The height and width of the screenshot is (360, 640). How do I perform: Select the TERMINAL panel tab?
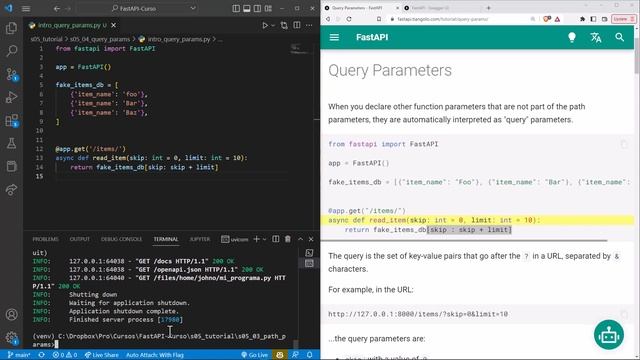point(166,239)
